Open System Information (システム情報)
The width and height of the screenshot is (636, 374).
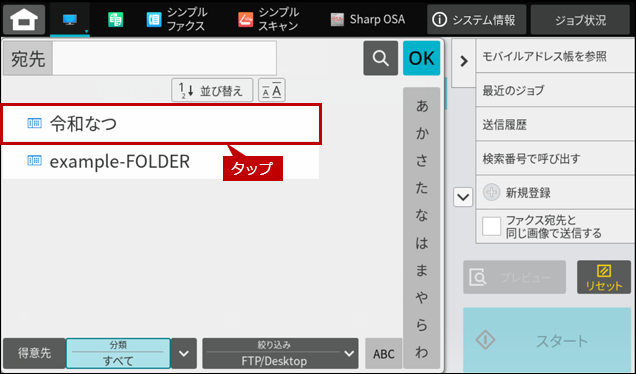(477, 19)
